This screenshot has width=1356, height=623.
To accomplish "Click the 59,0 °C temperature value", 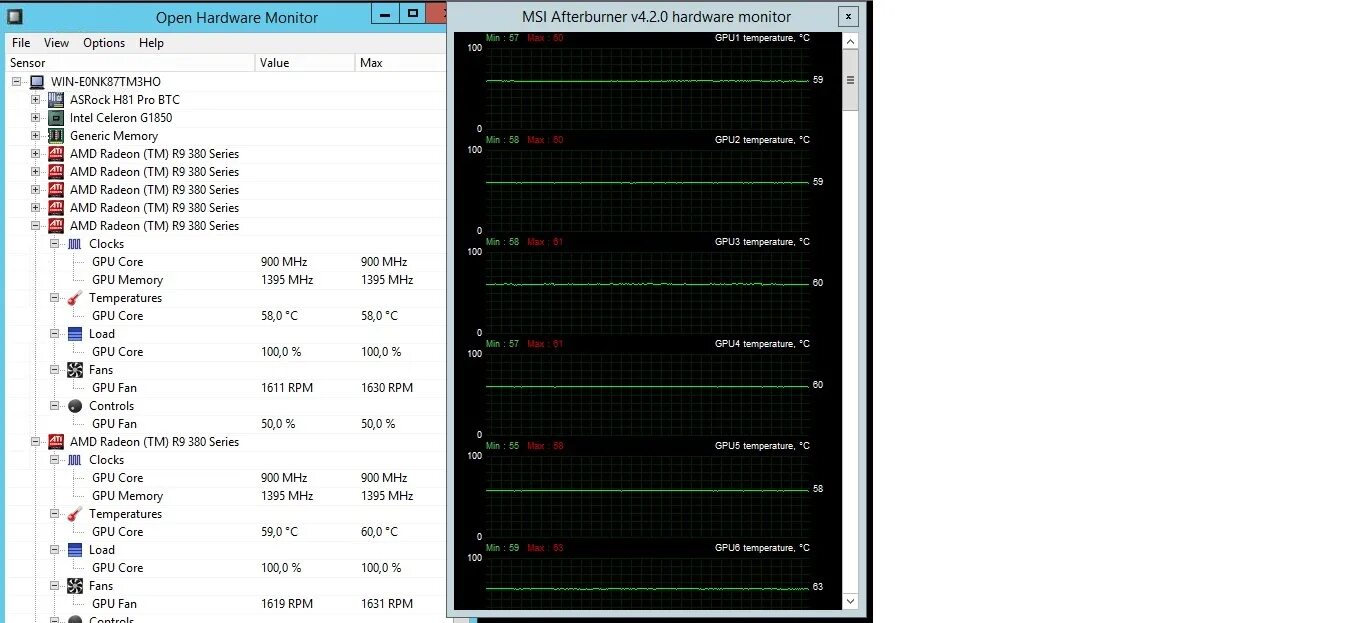I will pyautogui.click(x=279, y=532).
